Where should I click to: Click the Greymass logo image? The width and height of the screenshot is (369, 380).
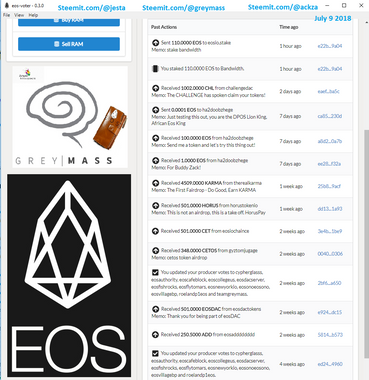point(70,117)
